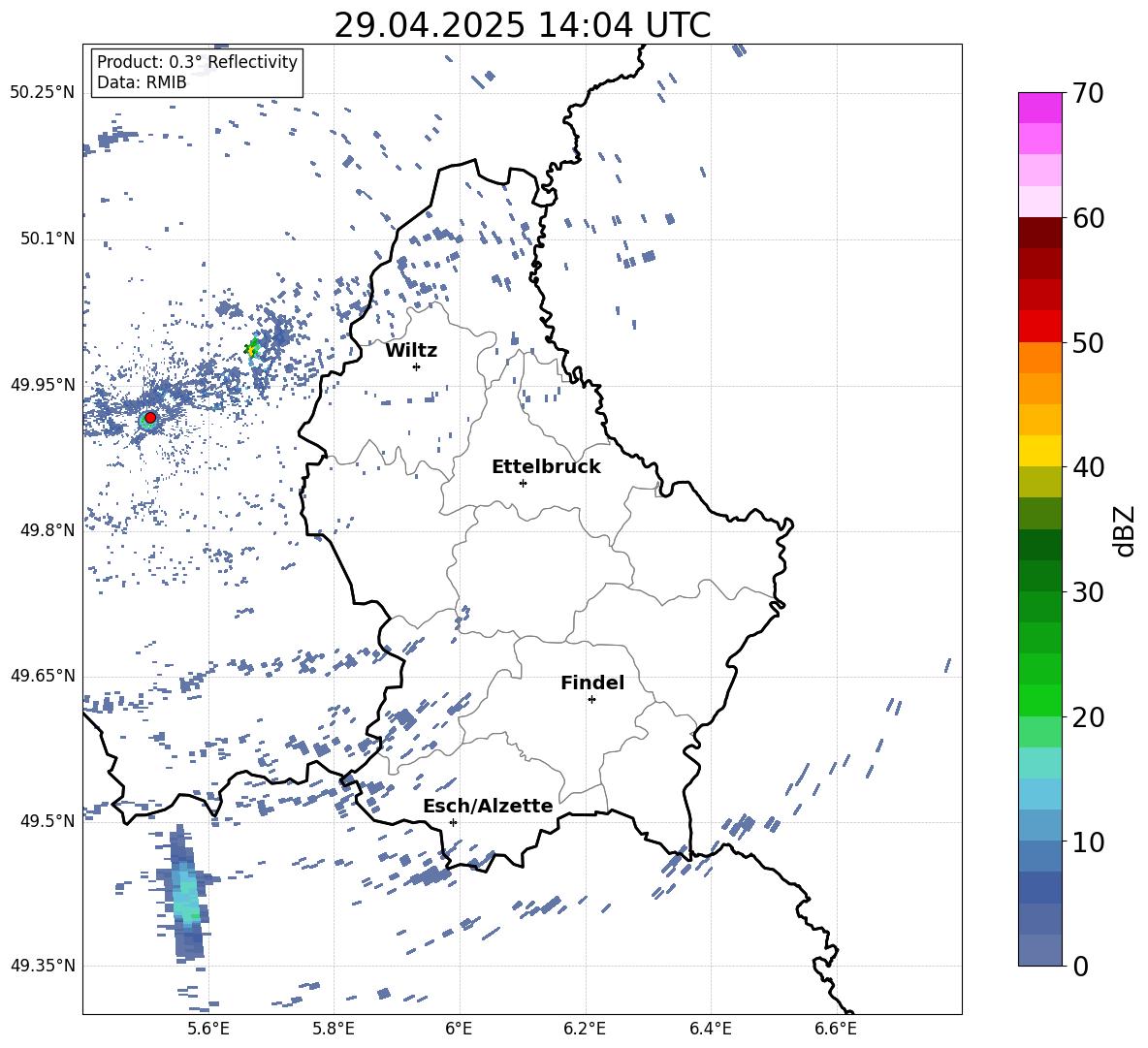The width and height of the screenshot is (1148, 1048).
Task: Click the 6.4°E longitude label
Action: coord(710,1029)
